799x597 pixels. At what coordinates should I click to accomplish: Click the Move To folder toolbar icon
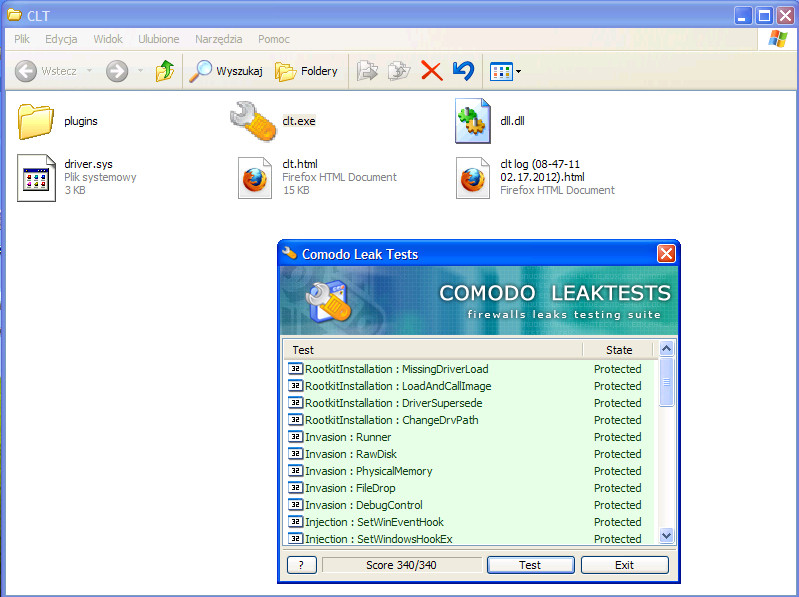click(x=367, y=71)
